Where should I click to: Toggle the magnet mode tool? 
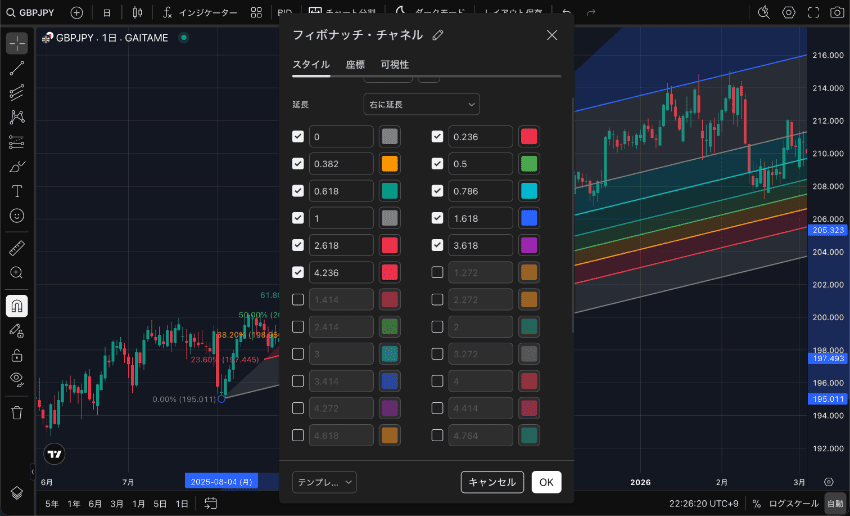17,306
